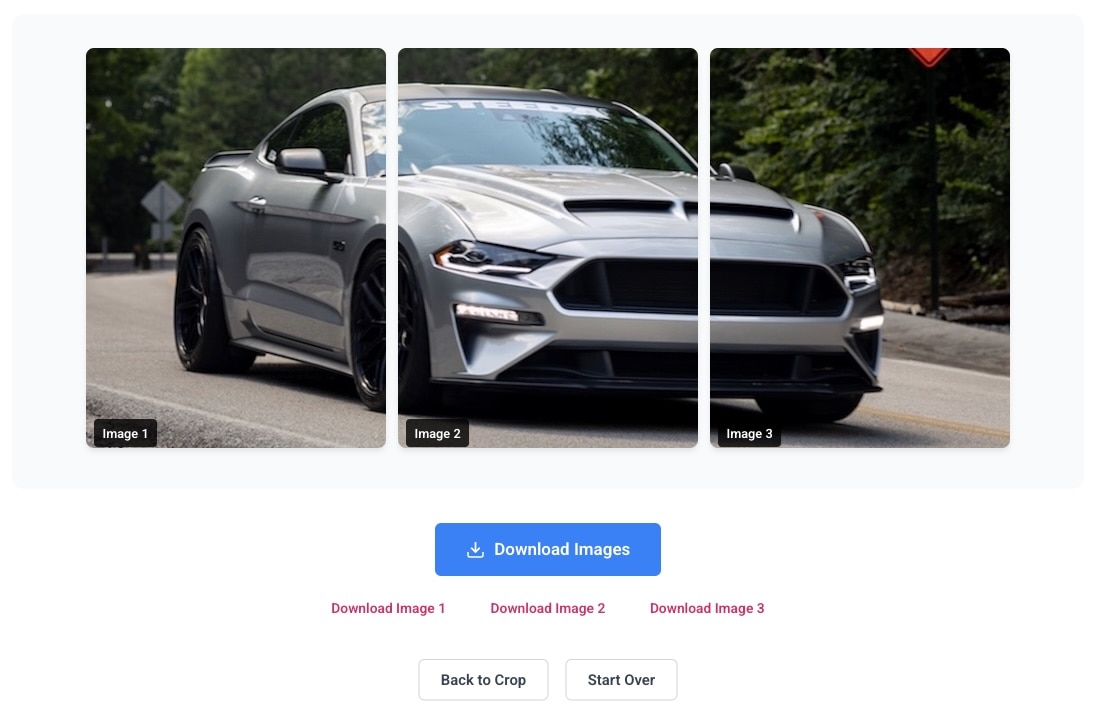Select the Image 1 split preview

pyautogui.click(x=236, y=248)
